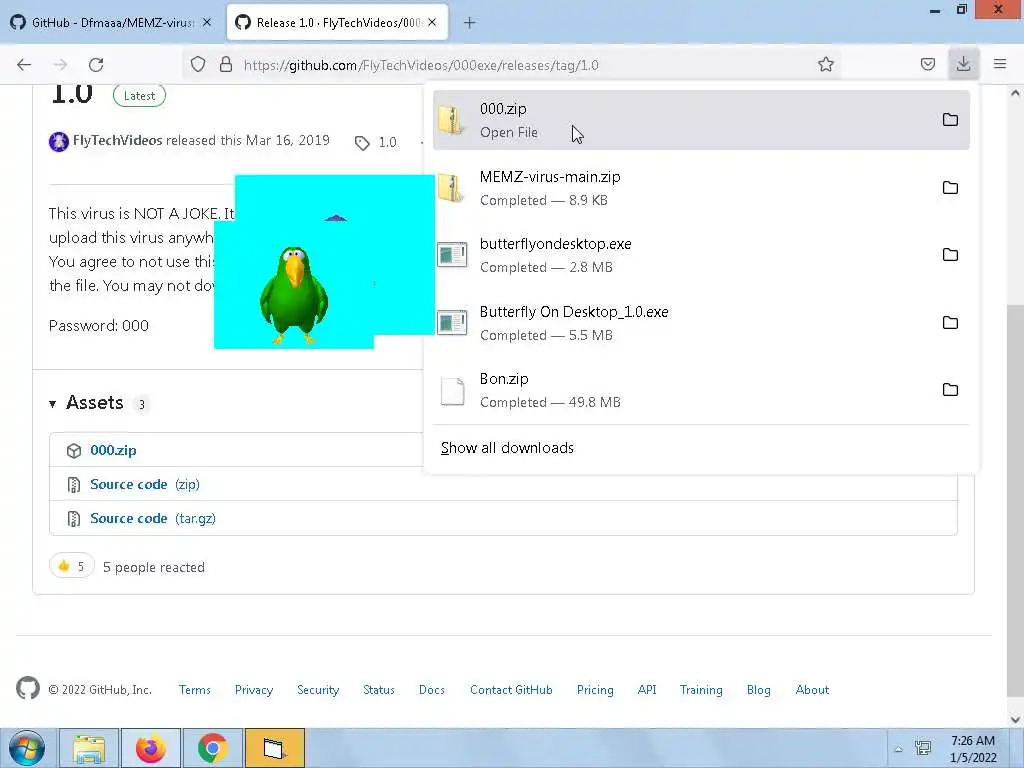
Task: Open the Training footer link
Action: (701, 690)
